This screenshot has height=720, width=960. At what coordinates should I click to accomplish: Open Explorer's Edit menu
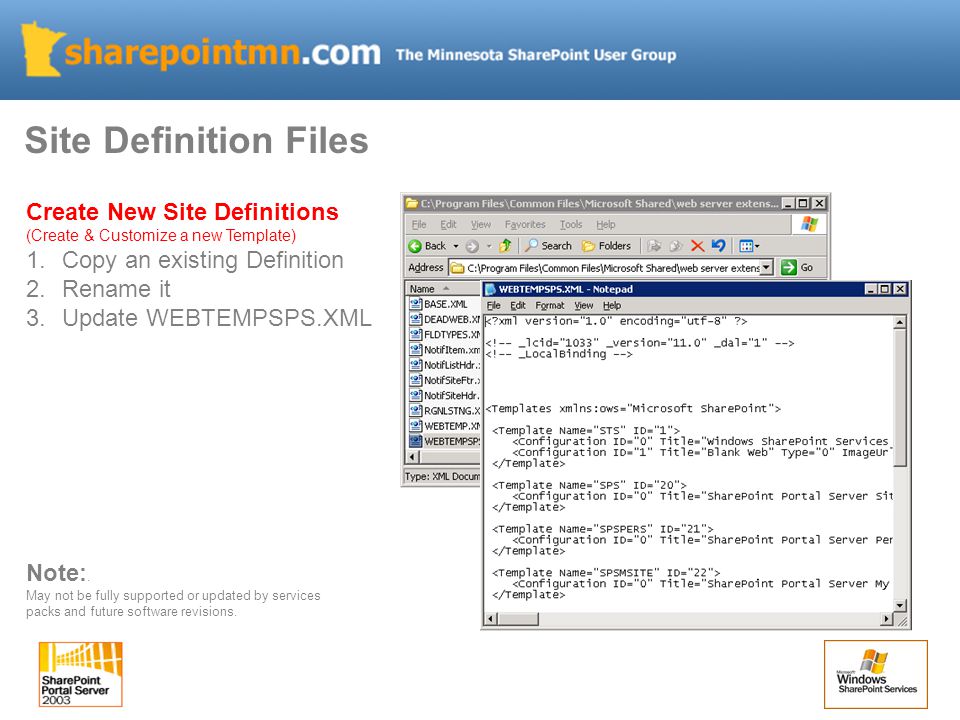(x=448, y=225)
